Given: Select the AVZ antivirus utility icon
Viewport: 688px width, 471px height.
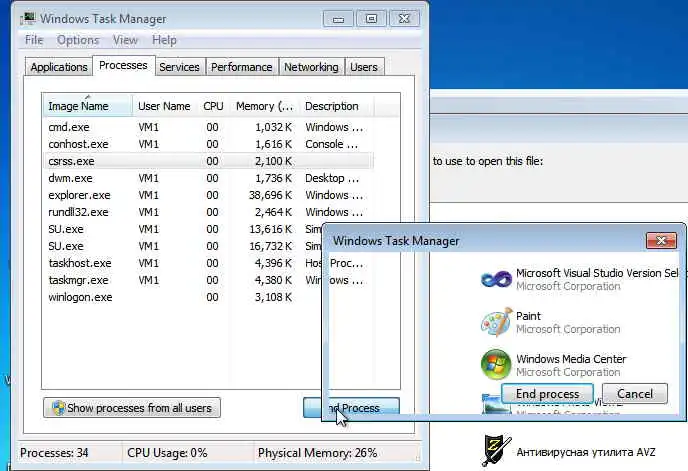Looking at the screenshot, I should coord(496,450).
